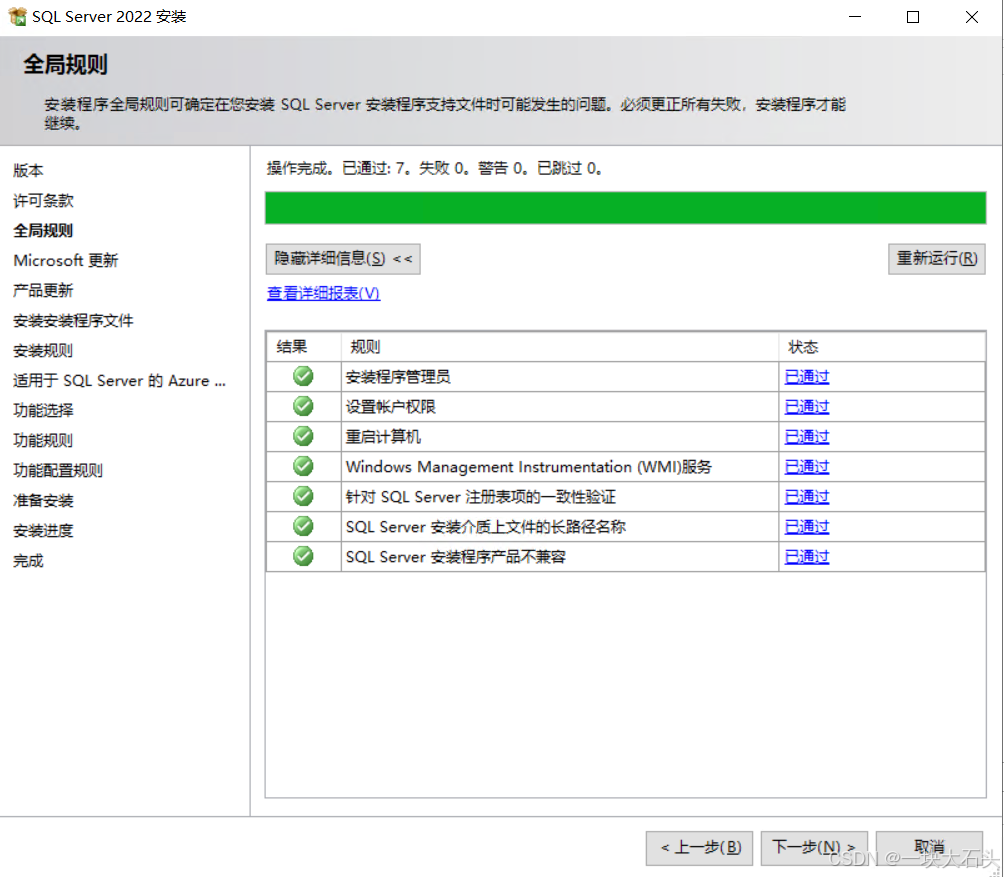Open 已通过 link for 重启计算机

(x=807, y=437)
